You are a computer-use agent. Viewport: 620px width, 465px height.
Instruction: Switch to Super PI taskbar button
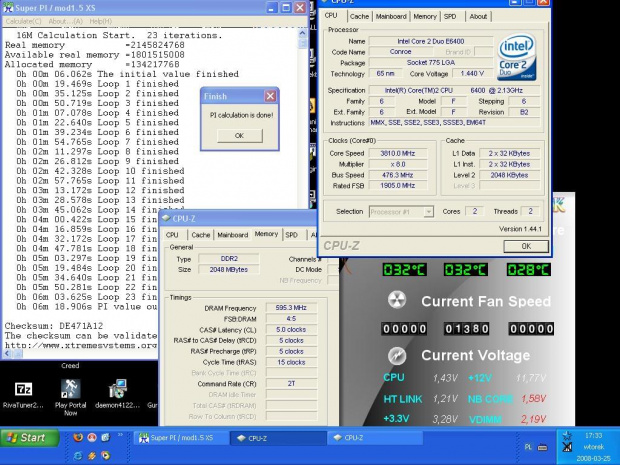click(181, 438)
